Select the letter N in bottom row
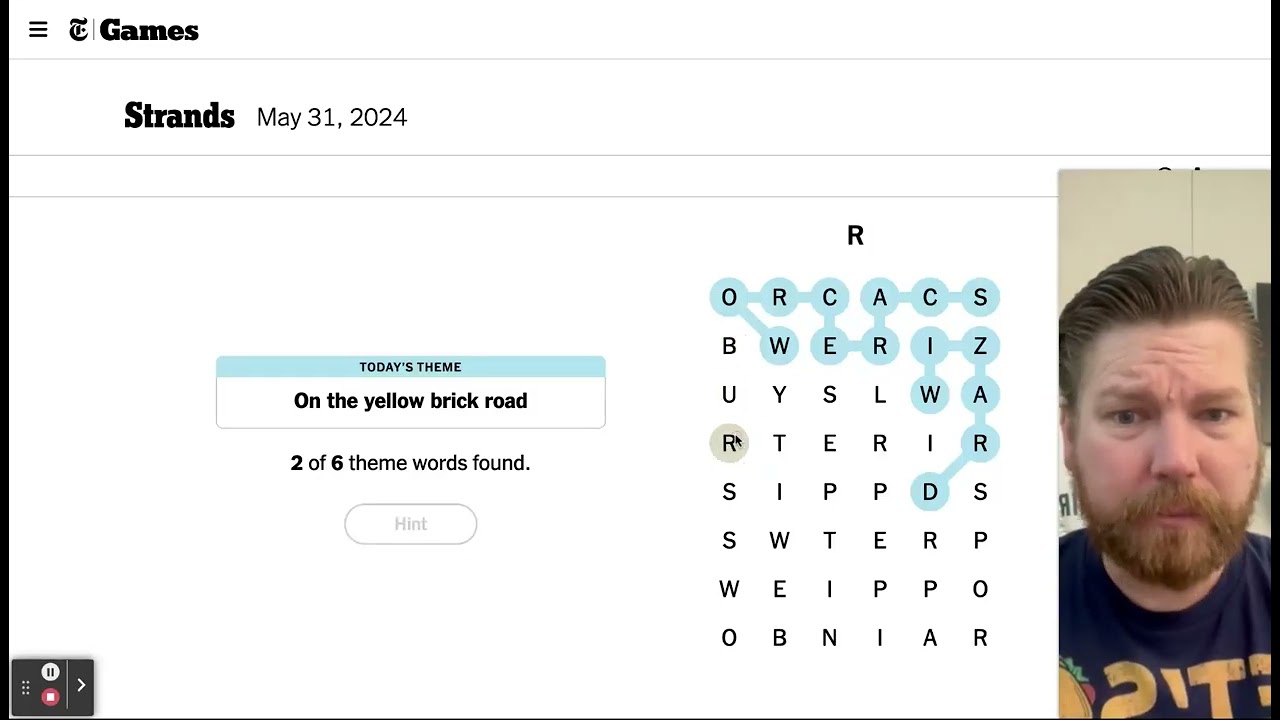The width and height of the screenshot is (1280, 720). (x=829, y=638)
